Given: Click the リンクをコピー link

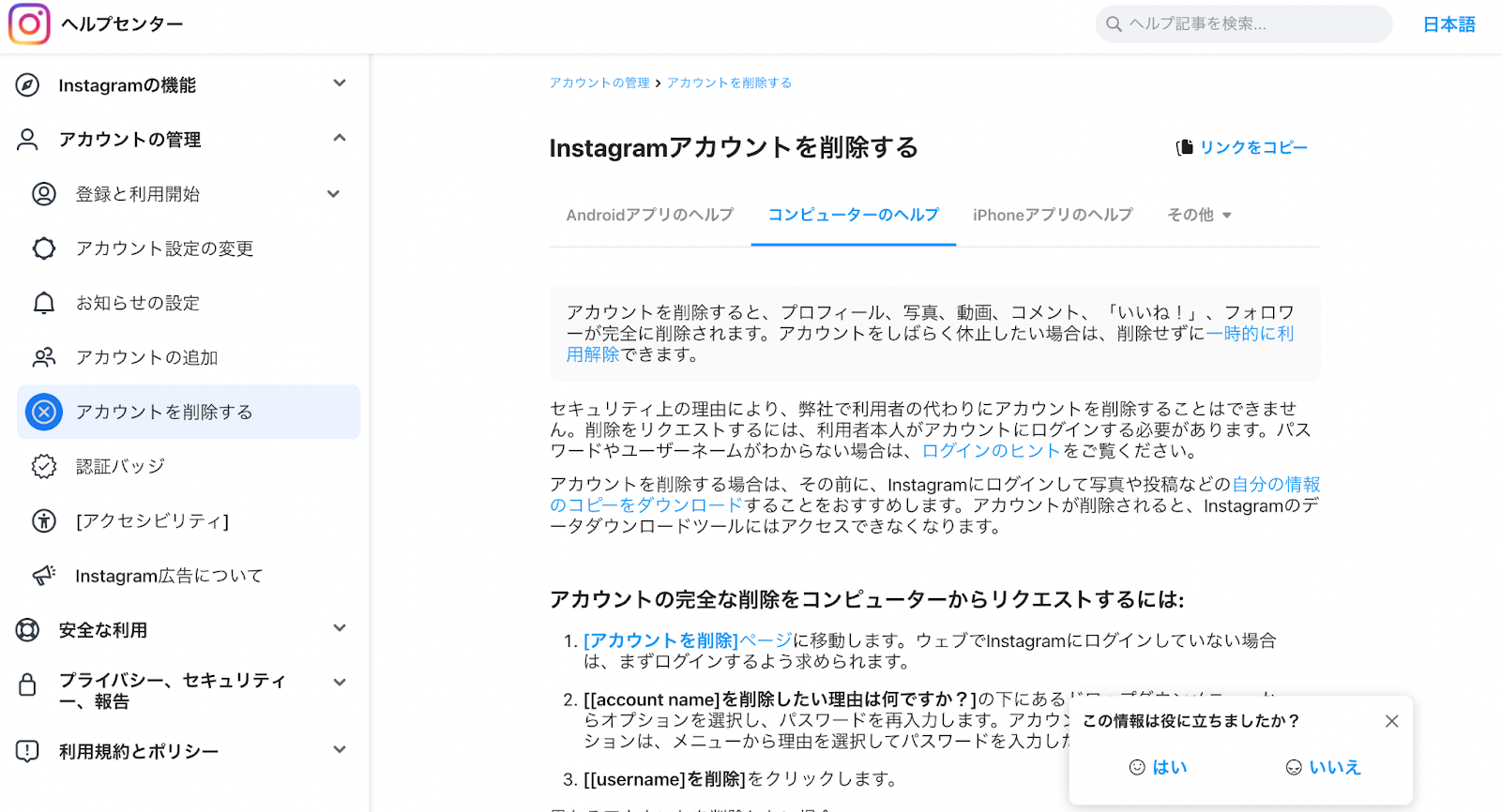Looking at the screenshot, I should tap(1253, 147).
